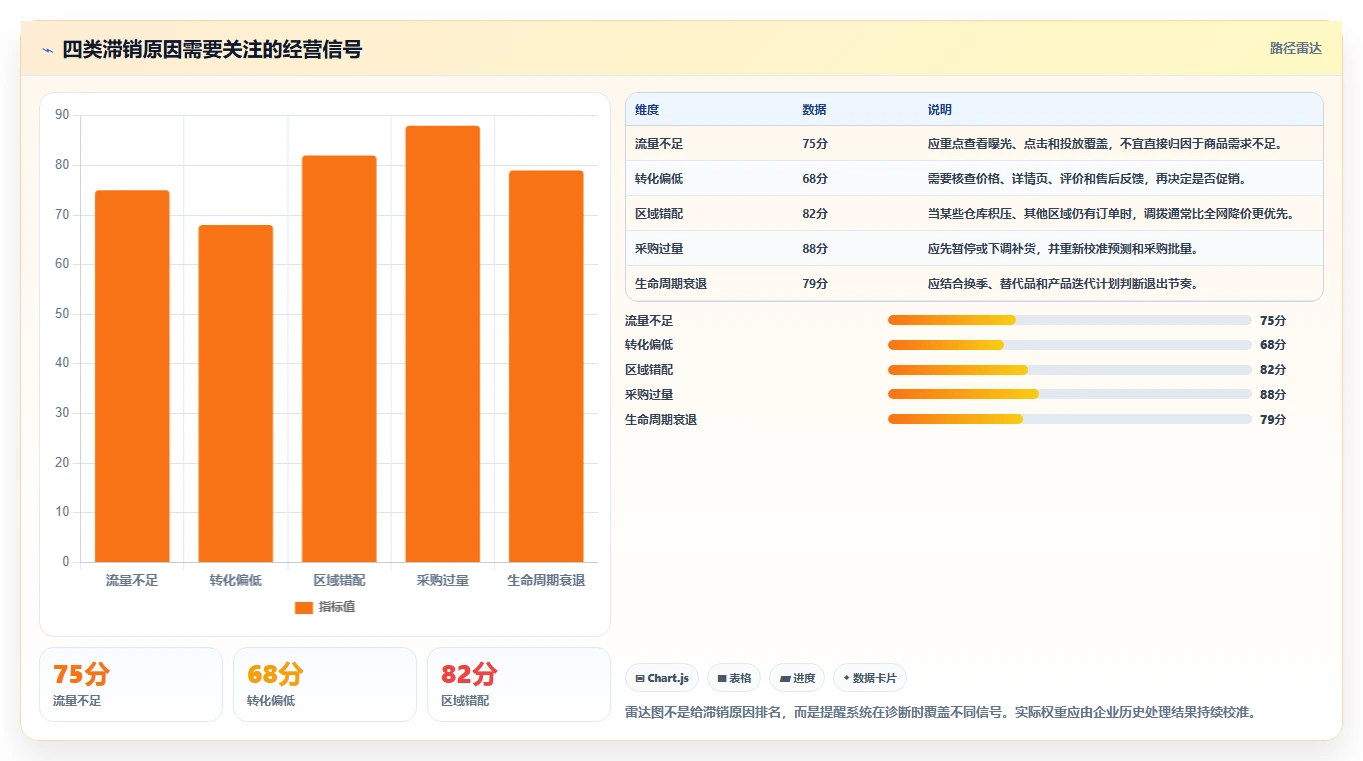Click 采购过量 progress bar
Screen dimensions: 1363x761
(x=1069, y=394)
